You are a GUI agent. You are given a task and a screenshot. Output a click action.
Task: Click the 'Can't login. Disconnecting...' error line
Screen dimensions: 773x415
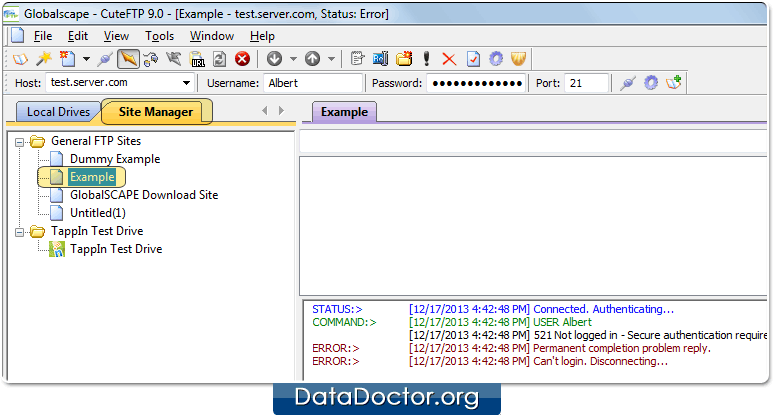pyautogui.click(x=600, y=361)
